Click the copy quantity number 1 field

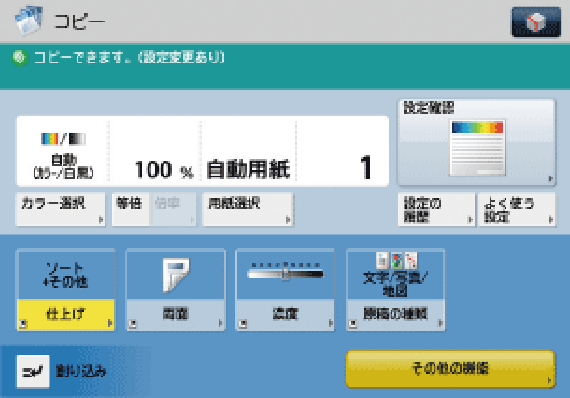[343, 151]
